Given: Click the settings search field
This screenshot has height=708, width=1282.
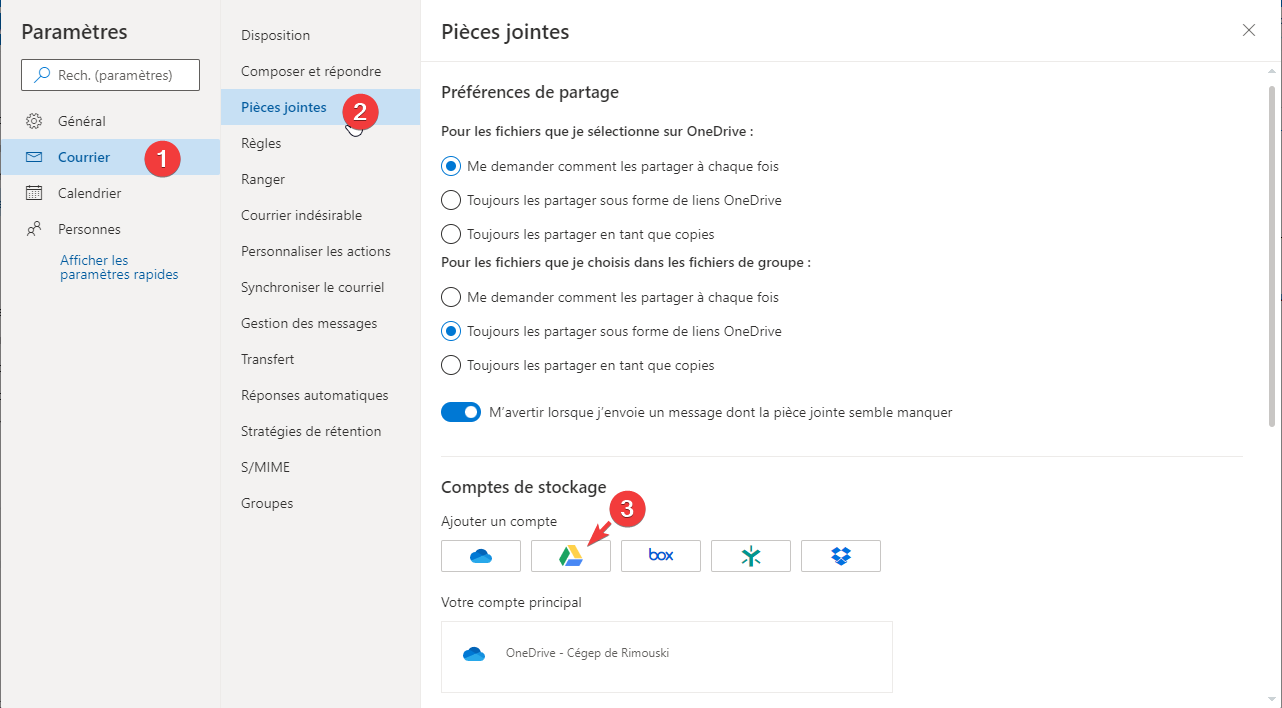Looking at the screenshot, I should pos(110,75).
